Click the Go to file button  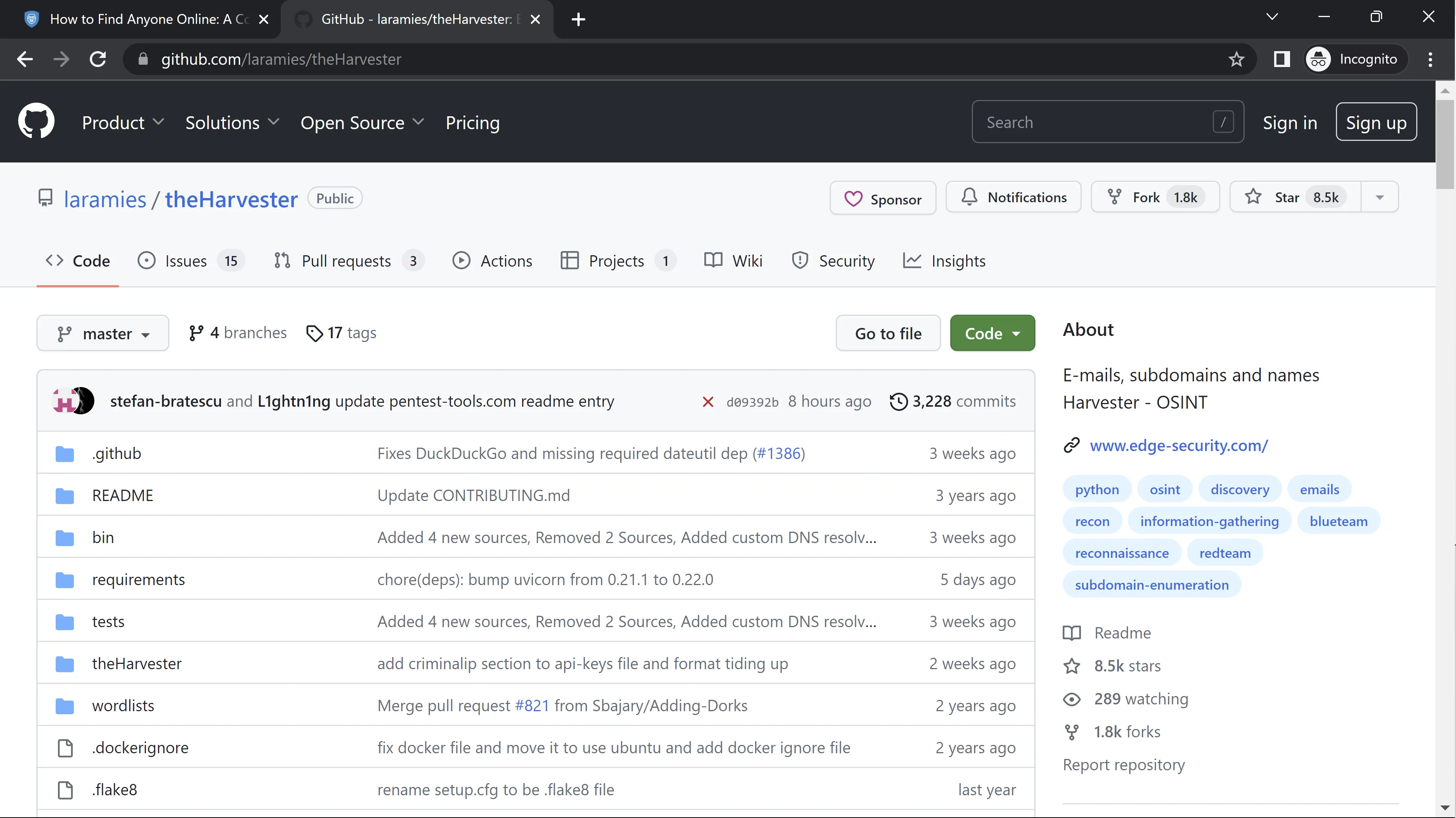pyautogui.click(x=888, y=334)
